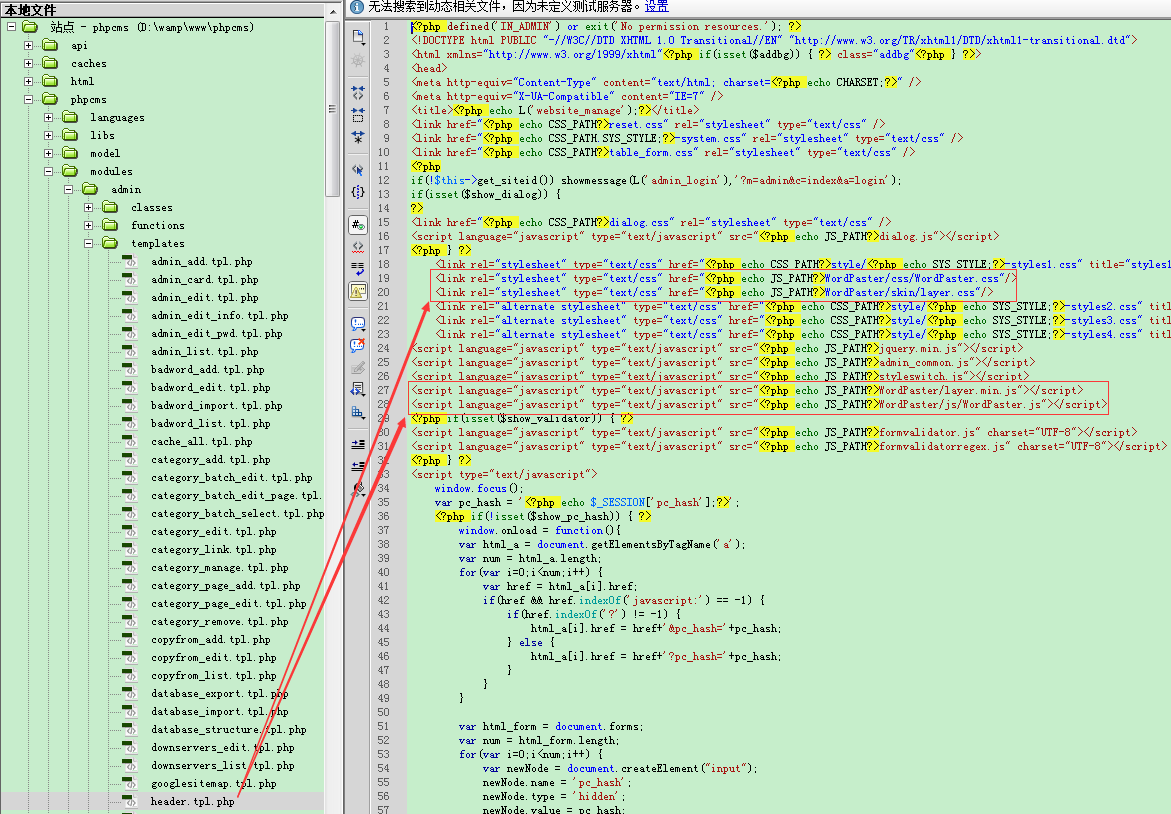Click file icon beside admin_list.tpl.php
This screenshot has height=814, width=1171.
coord(130,351)
